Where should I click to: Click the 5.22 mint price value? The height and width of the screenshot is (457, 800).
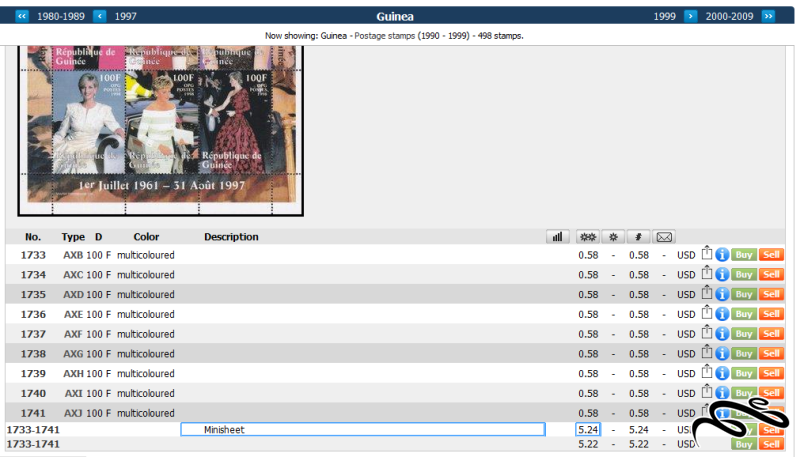click(588, 444)
